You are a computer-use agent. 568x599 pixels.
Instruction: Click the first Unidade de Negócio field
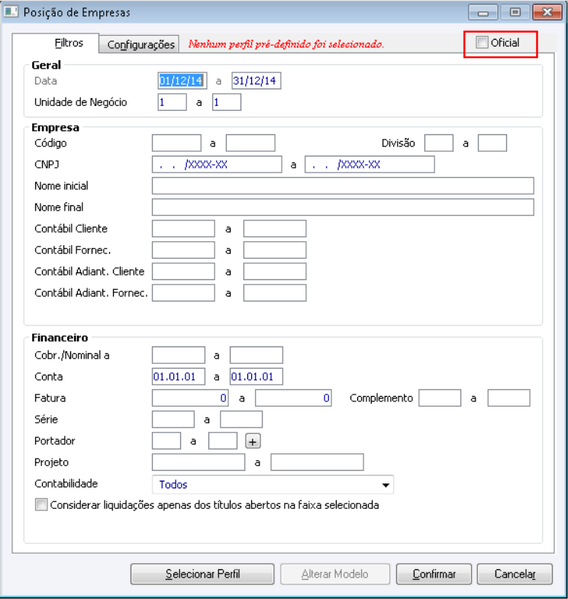[172, 102]
